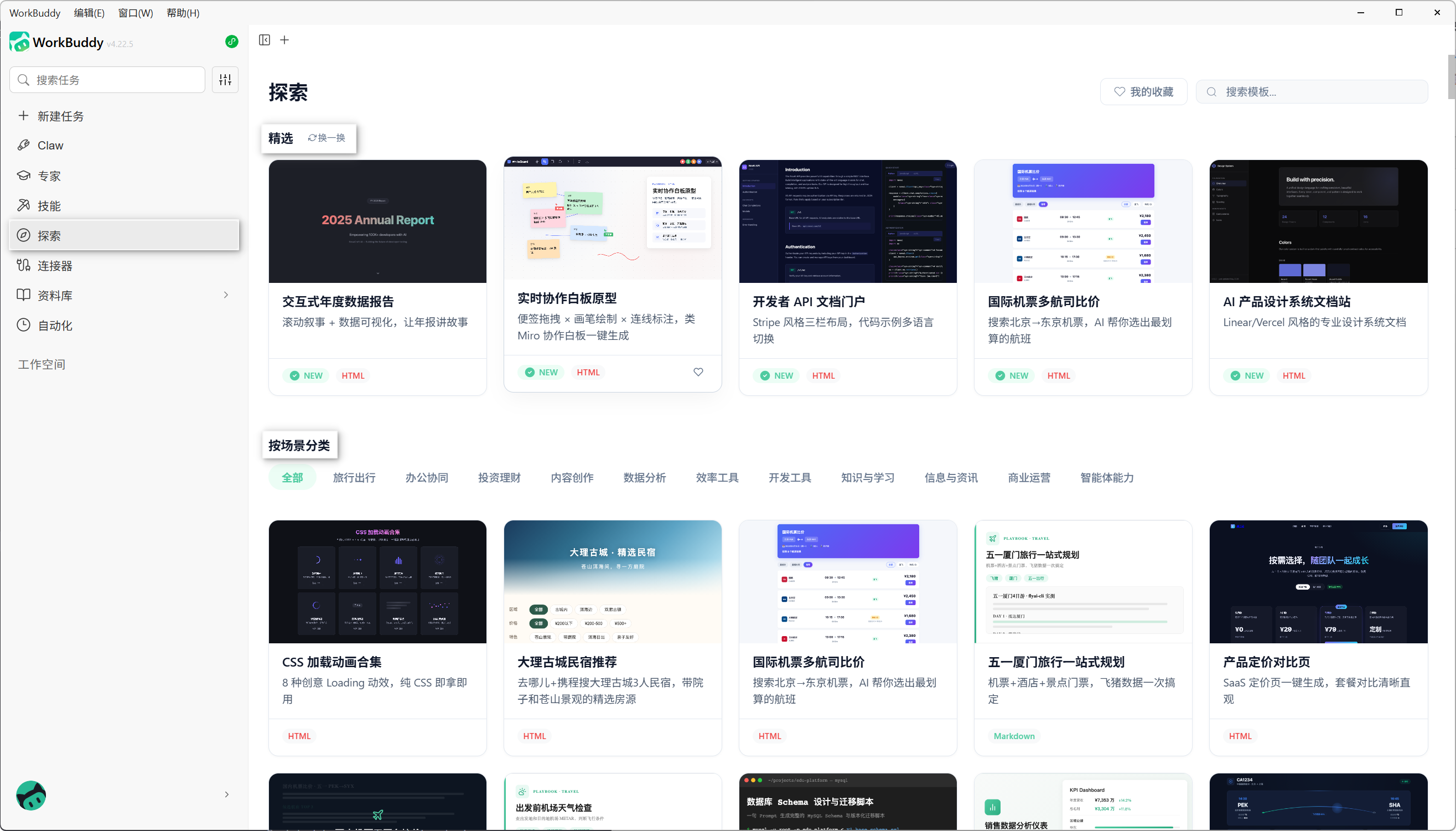Open task filter settings sliders icon
Viewport: 1456px width, 831px height.
tap(225, 80)
